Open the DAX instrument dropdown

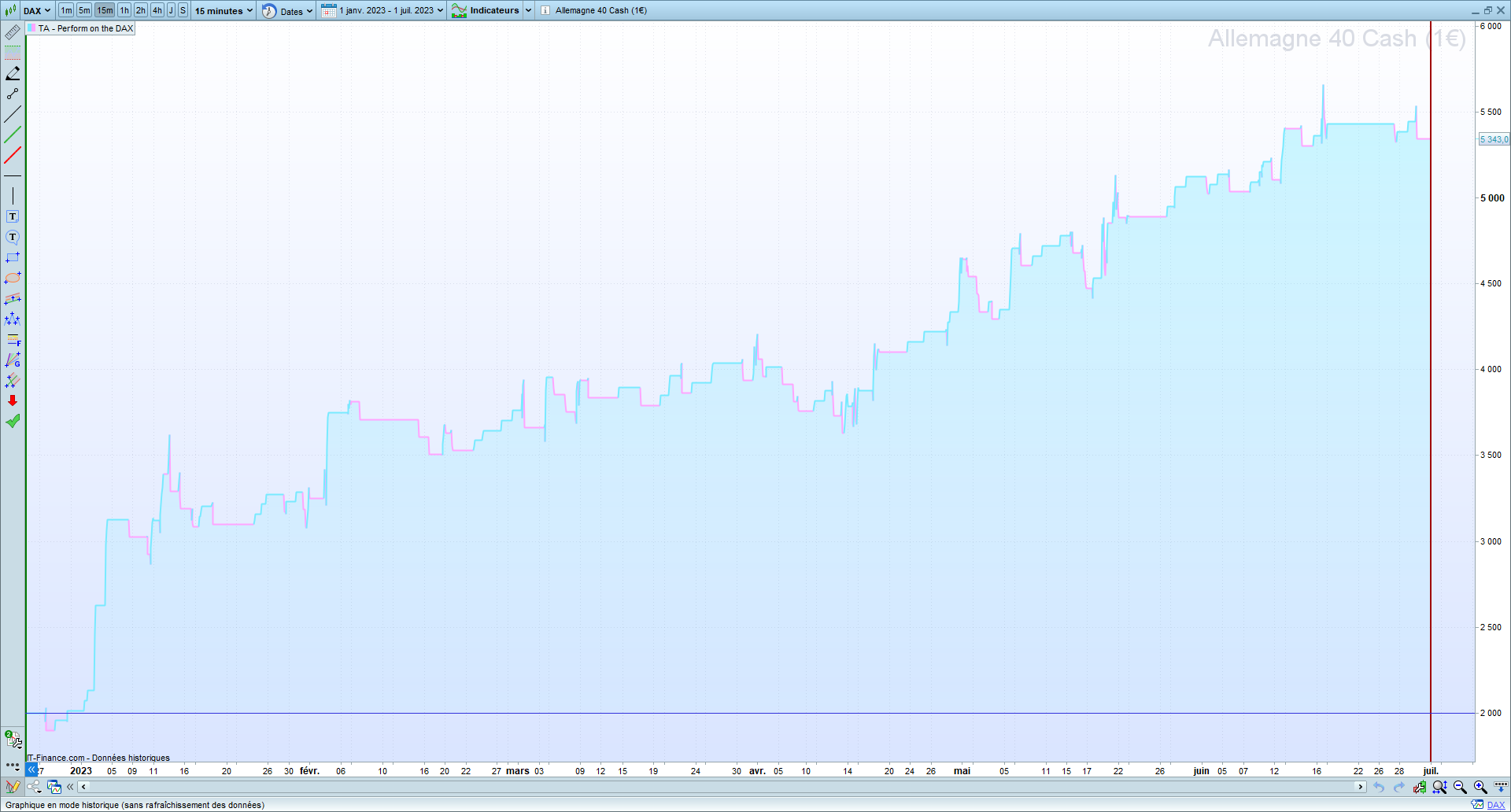pyautogui.click(x=37, y=11)
